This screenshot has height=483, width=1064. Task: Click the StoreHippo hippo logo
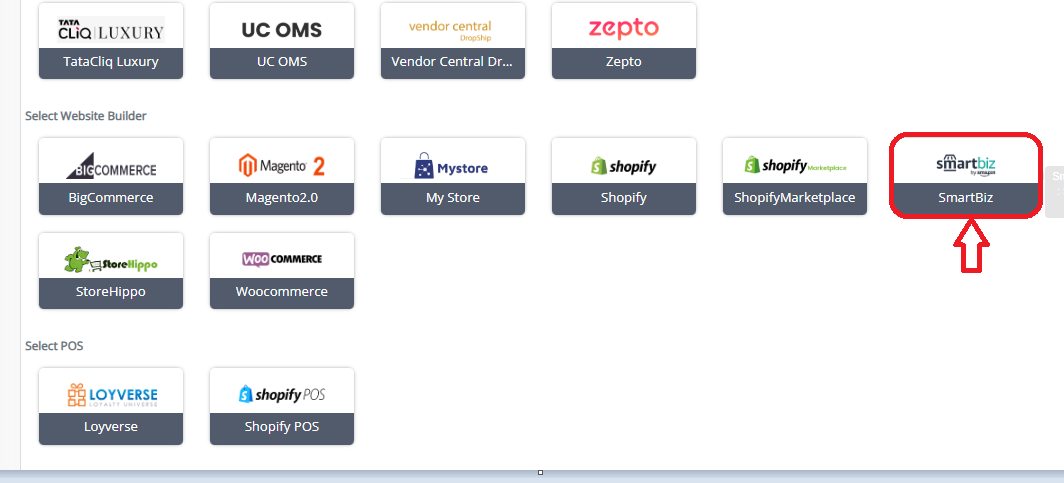click(111, 260)
